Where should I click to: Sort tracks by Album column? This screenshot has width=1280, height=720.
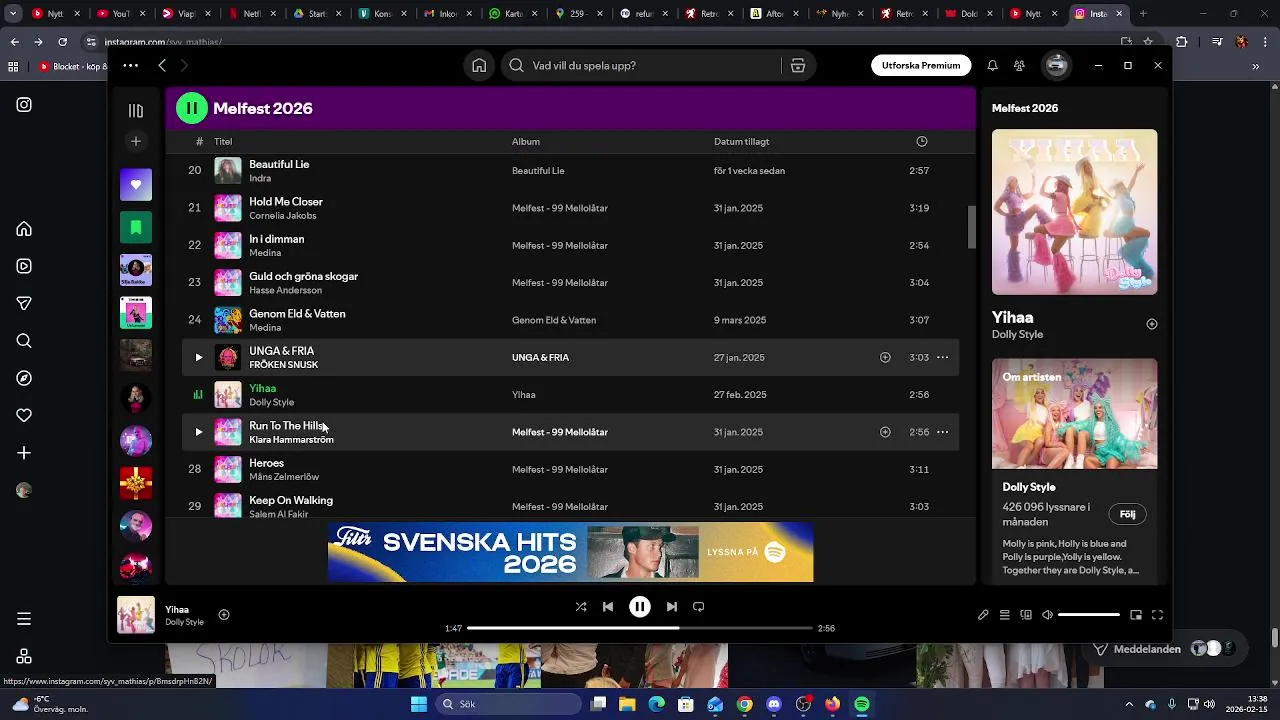(x=526, y=141)
